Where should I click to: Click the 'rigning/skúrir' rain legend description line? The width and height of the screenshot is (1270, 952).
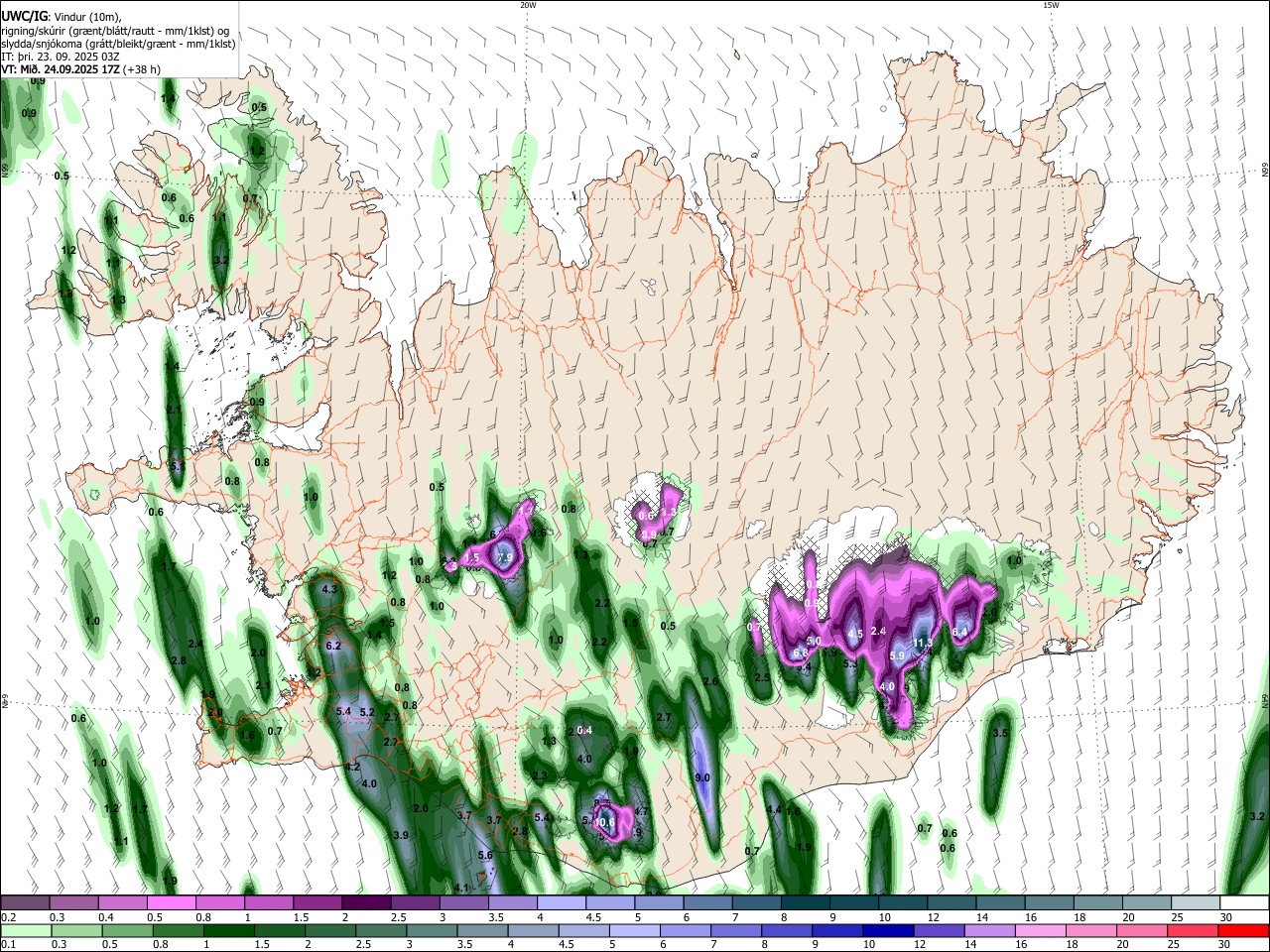[x=116, y=30]
